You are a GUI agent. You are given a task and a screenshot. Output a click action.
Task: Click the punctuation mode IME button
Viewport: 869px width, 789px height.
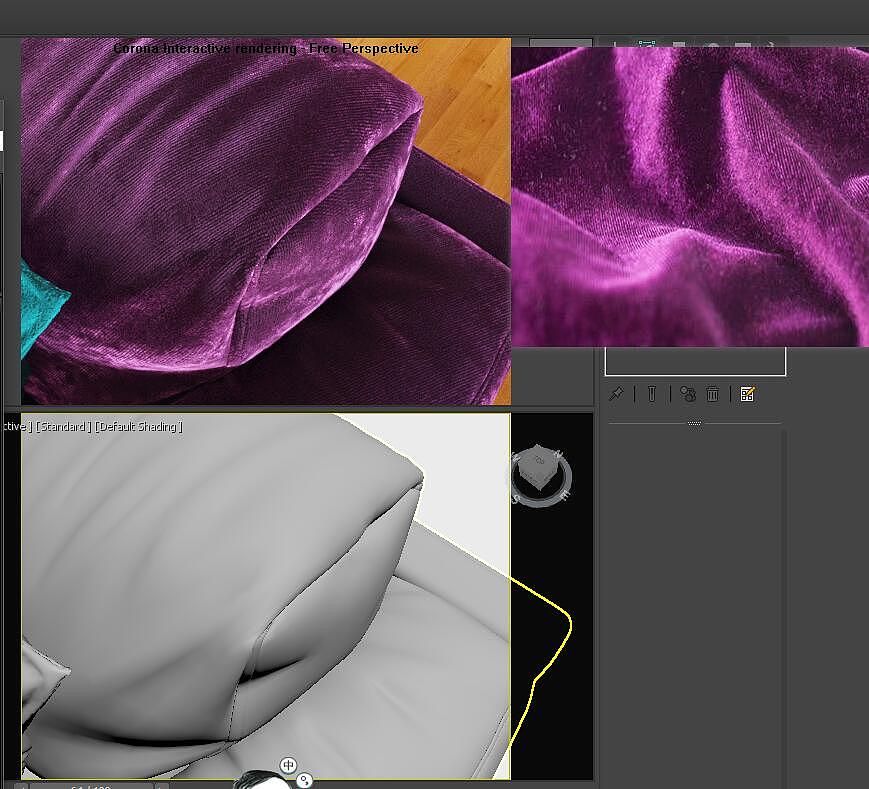[x=304, y=781]
